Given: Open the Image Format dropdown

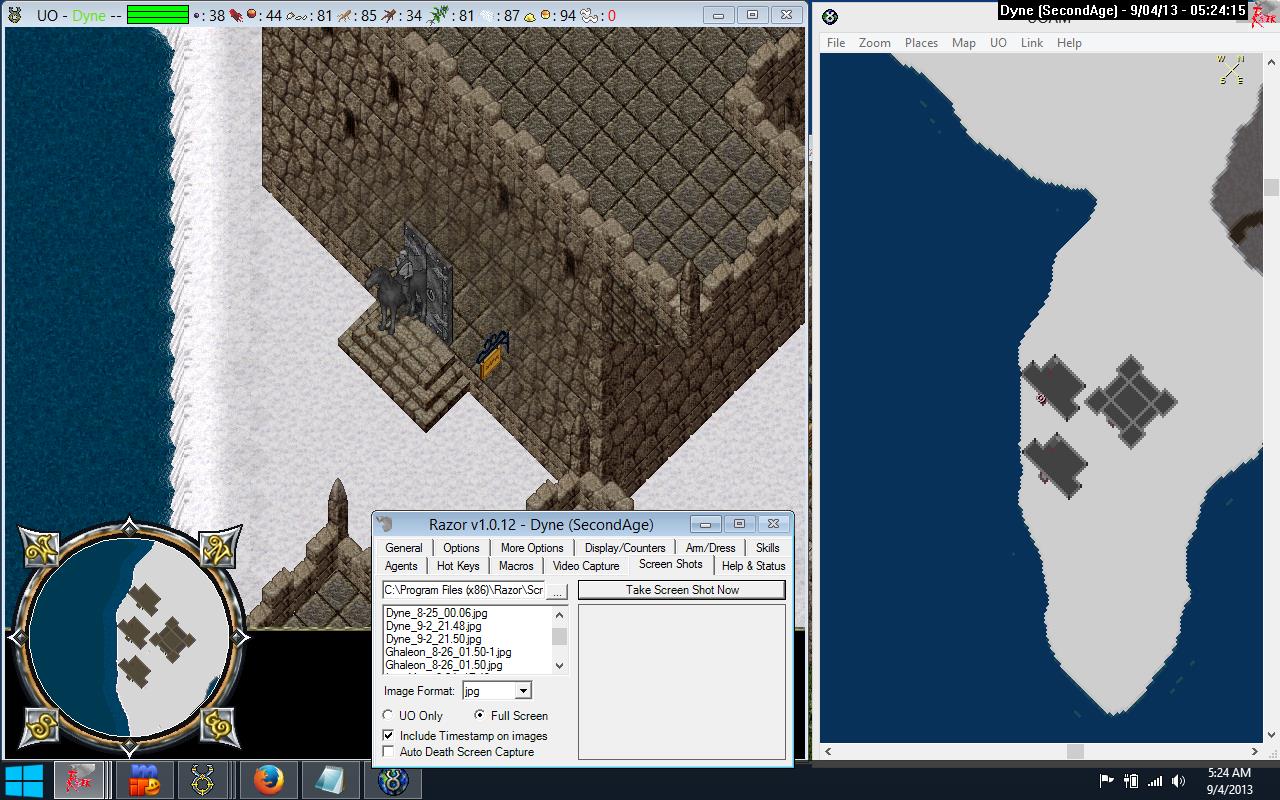Looking at the screenshot, I should pos(523,691).
